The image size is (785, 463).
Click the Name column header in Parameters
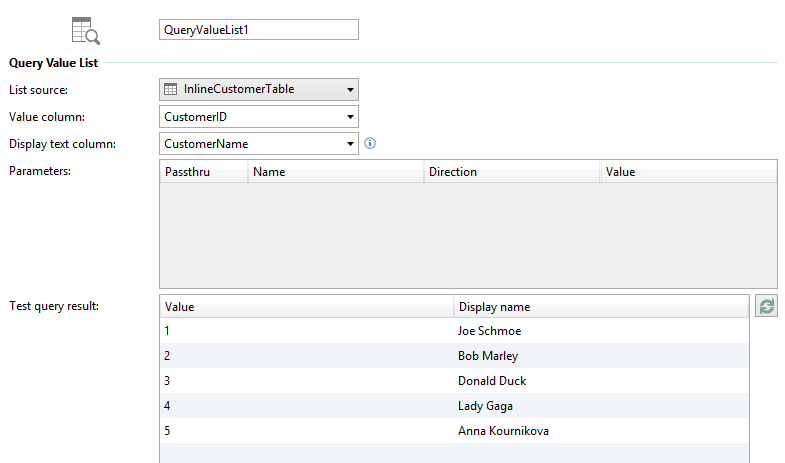click(336, 172)
